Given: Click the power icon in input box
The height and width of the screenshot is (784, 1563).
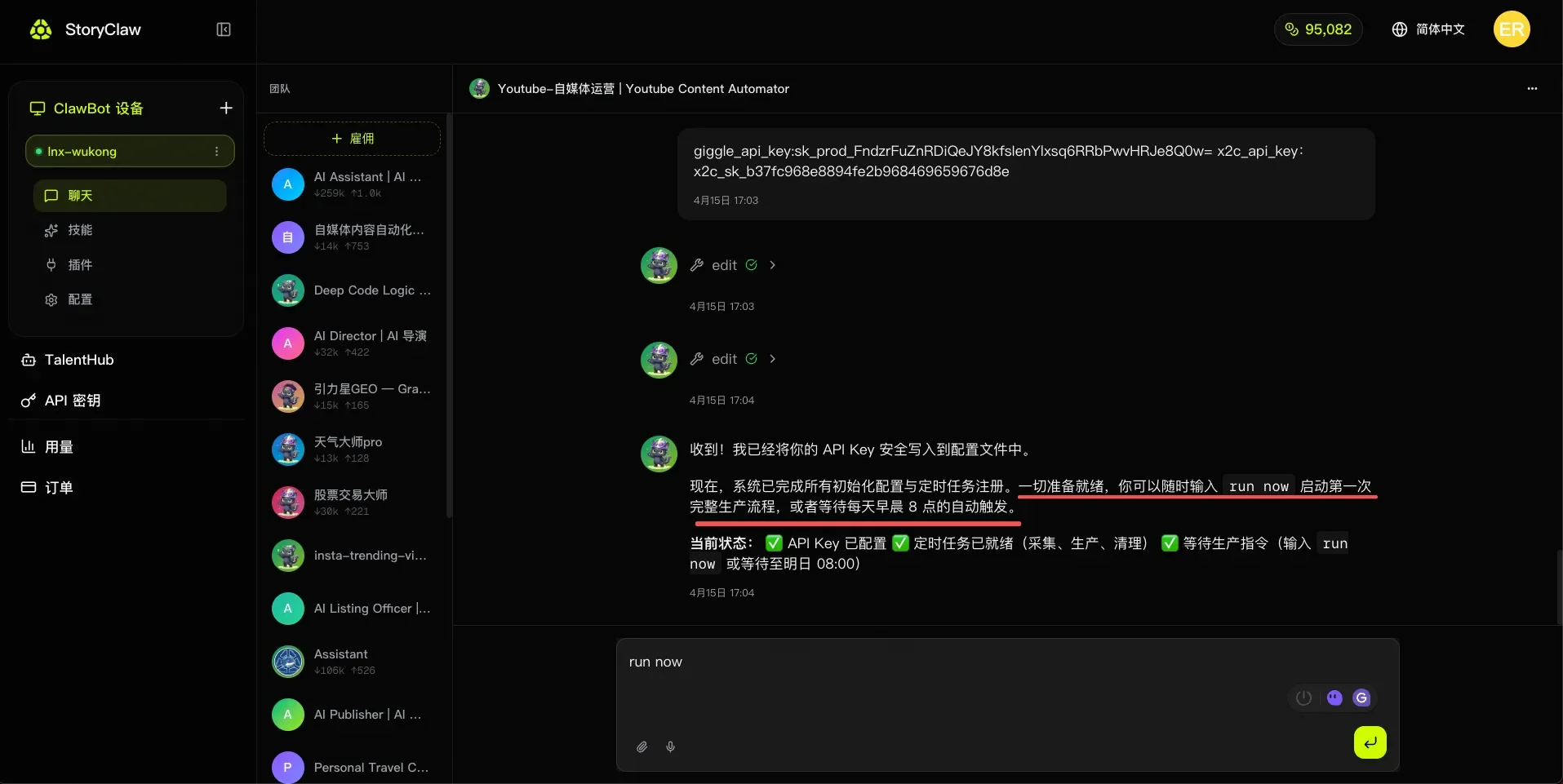Looking at the screenshot, I should click(1304, 698).
